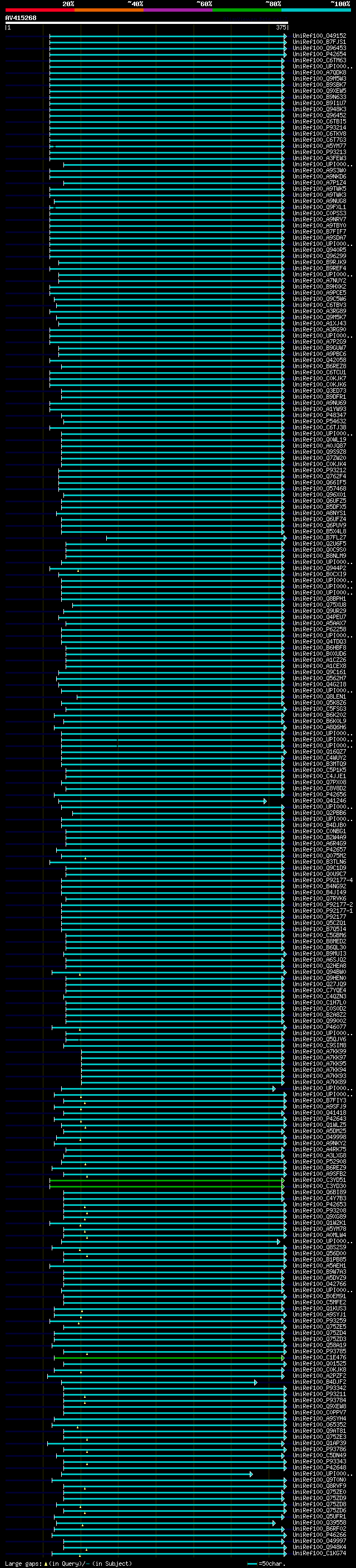Select hit UniRef100_A3FEW3

click(x=319, y=159)
